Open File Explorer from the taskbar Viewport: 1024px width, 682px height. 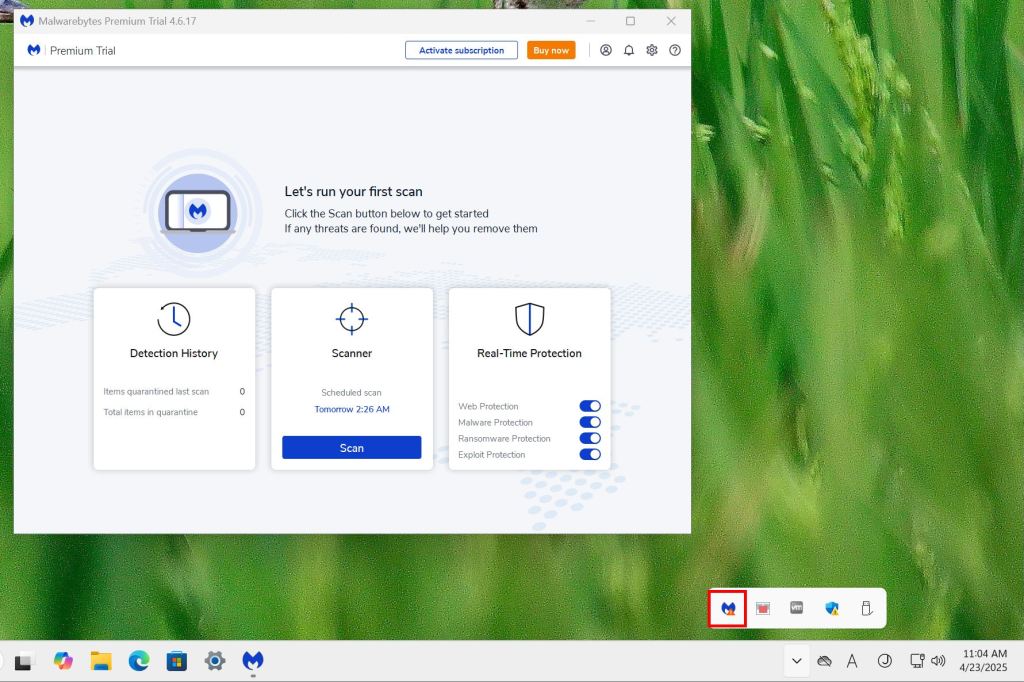point(101,661)
